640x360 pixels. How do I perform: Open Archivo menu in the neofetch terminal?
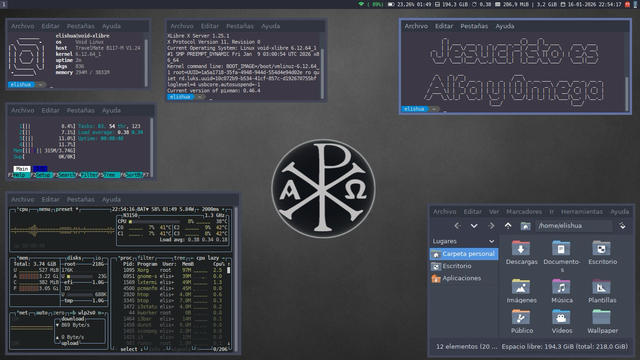22,26
